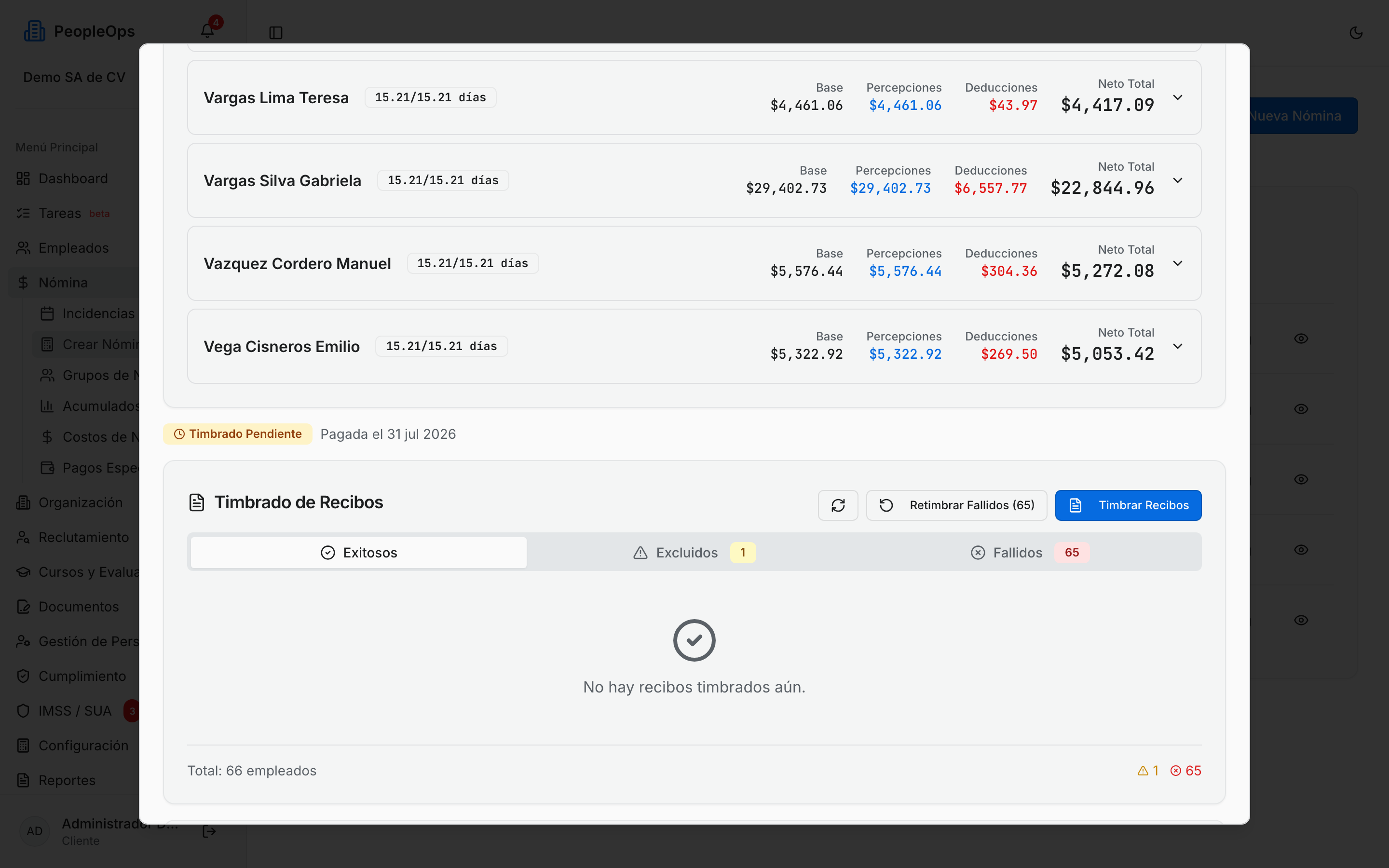Viewport: 1389px width, 868px height.
Task: Click the topmost eye view icon
Action: pos(1301,339)
